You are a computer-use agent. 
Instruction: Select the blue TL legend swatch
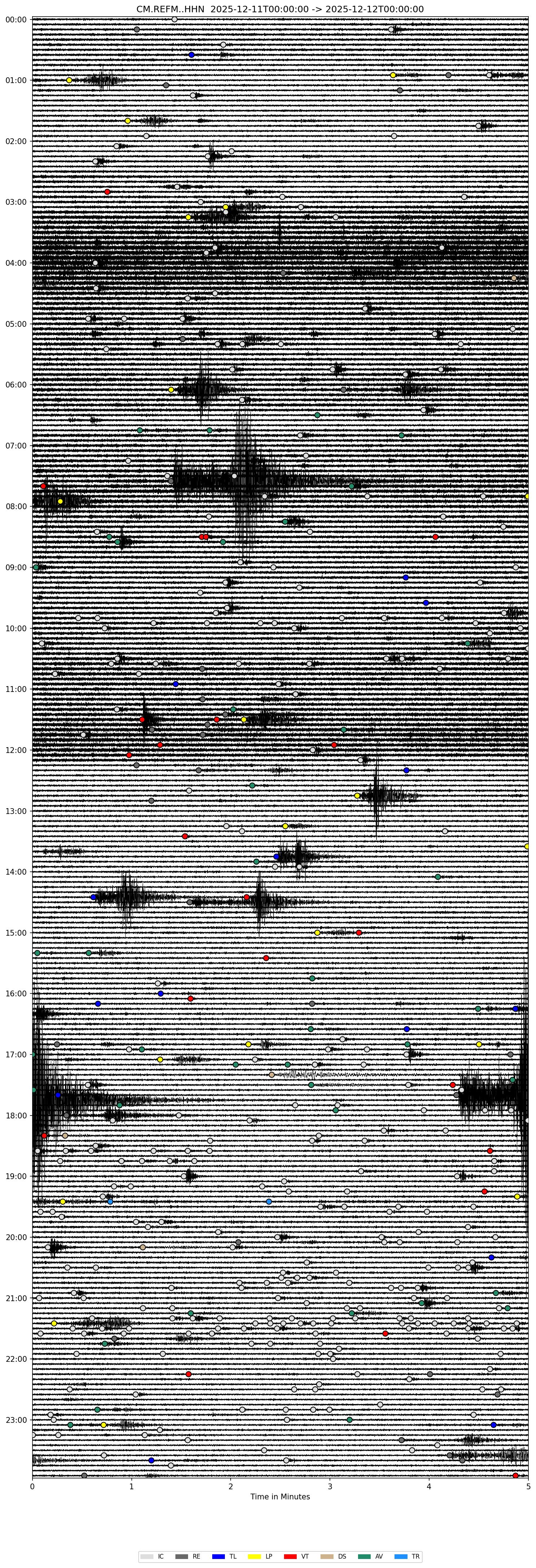[x=218, y=1551]
